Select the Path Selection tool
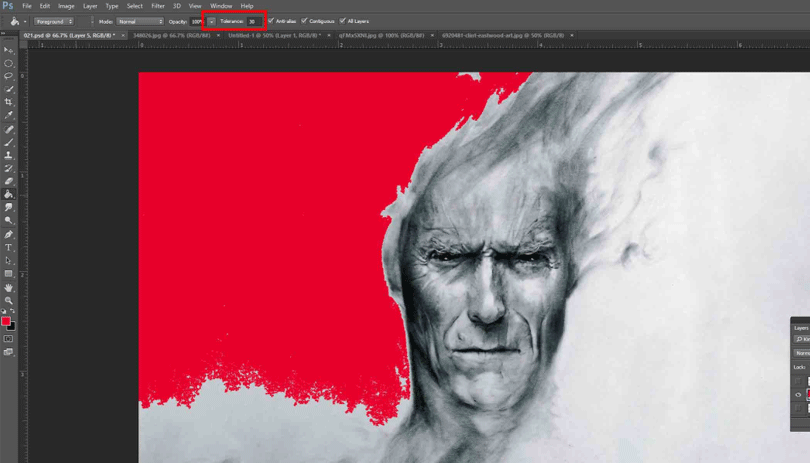Viewport: 810px width, 463px height. [9, 260]
